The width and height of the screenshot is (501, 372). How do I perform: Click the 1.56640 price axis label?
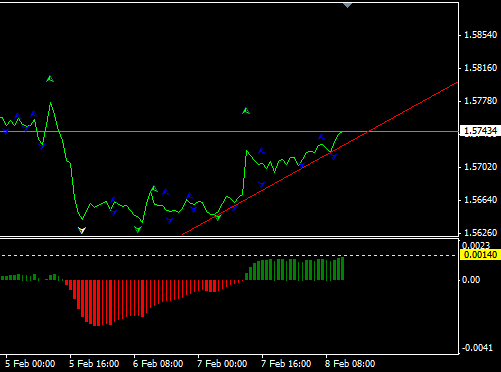(x=480, y=200)
